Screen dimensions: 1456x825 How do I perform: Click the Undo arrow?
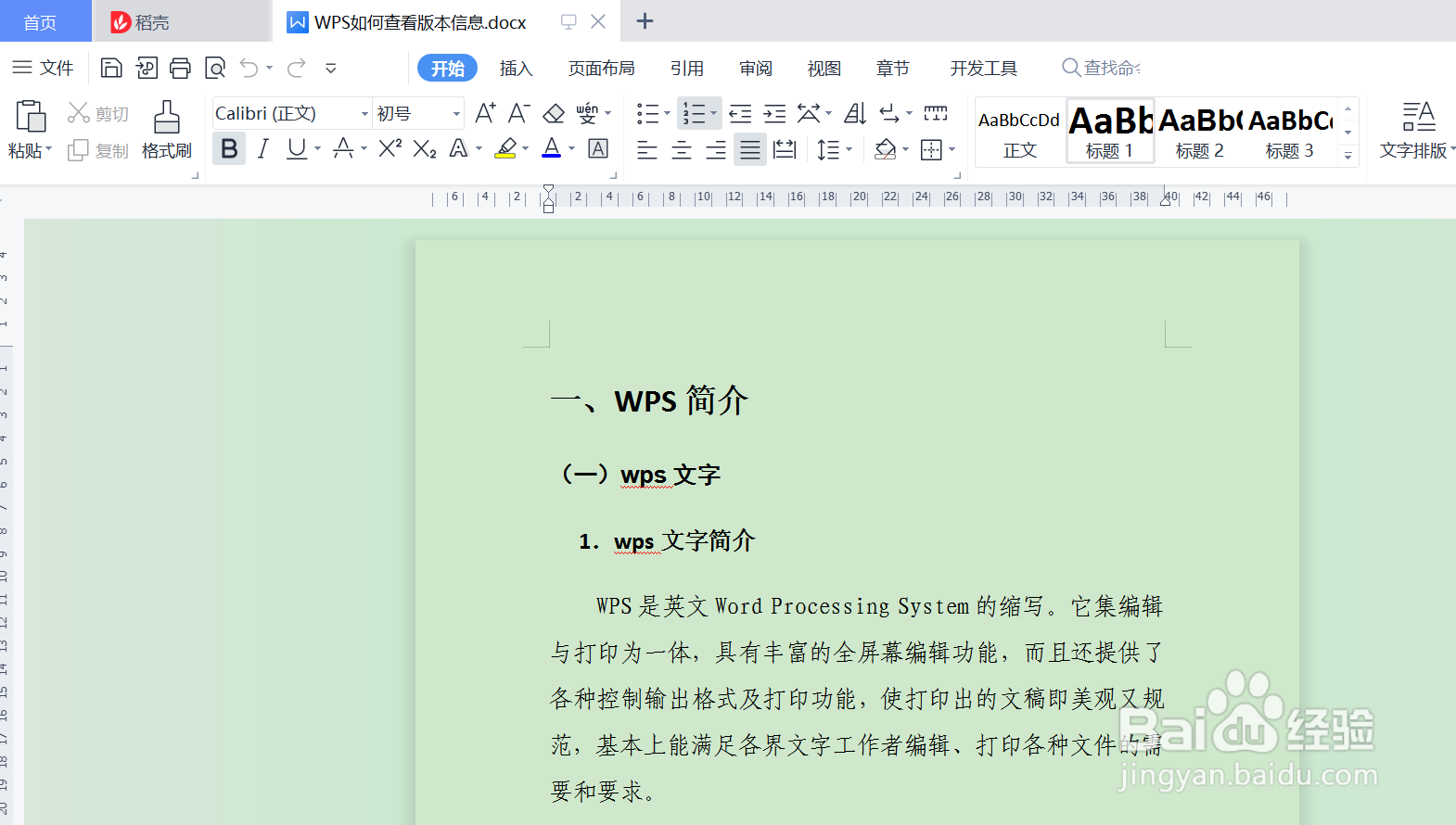tap(249, 68)
